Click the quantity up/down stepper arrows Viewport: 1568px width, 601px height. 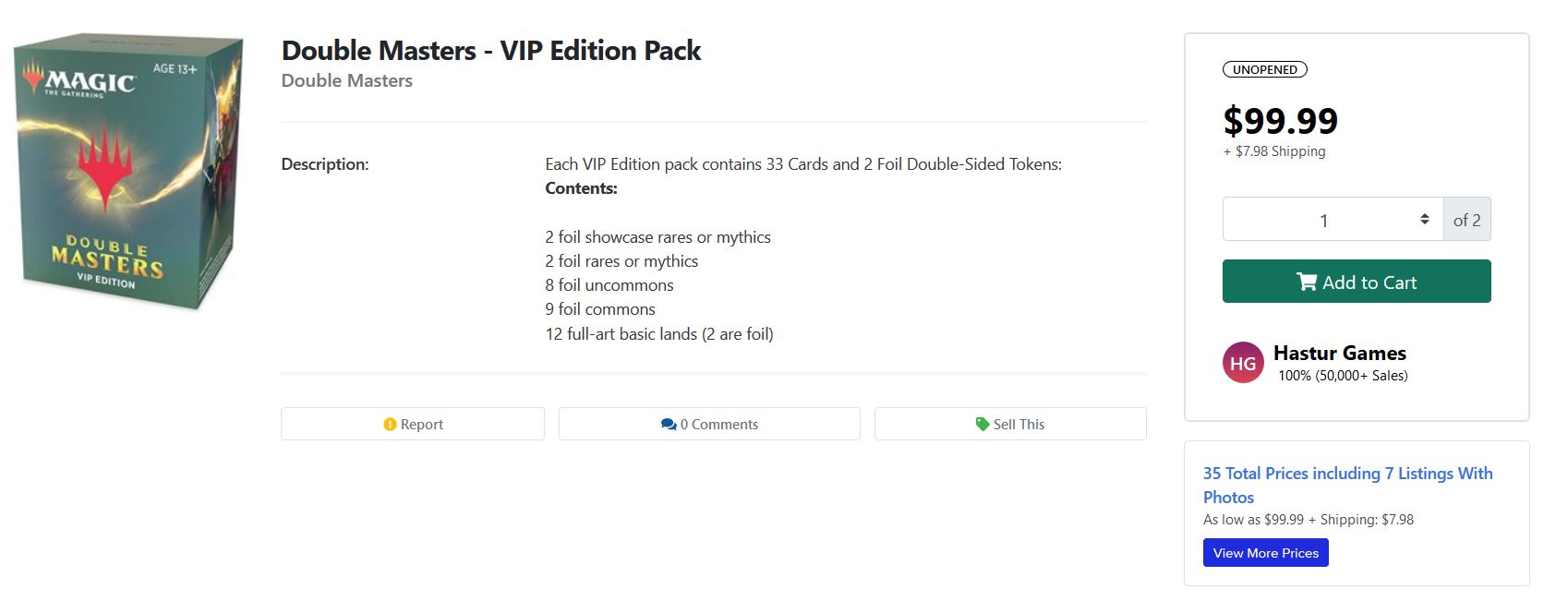tap(1425, 220)
